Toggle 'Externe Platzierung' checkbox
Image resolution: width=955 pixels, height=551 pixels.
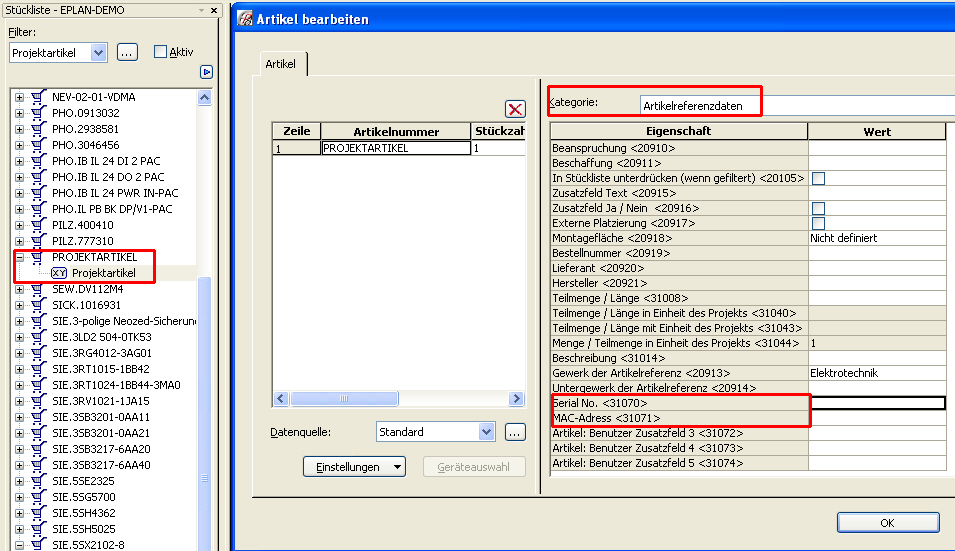(819, 223)
